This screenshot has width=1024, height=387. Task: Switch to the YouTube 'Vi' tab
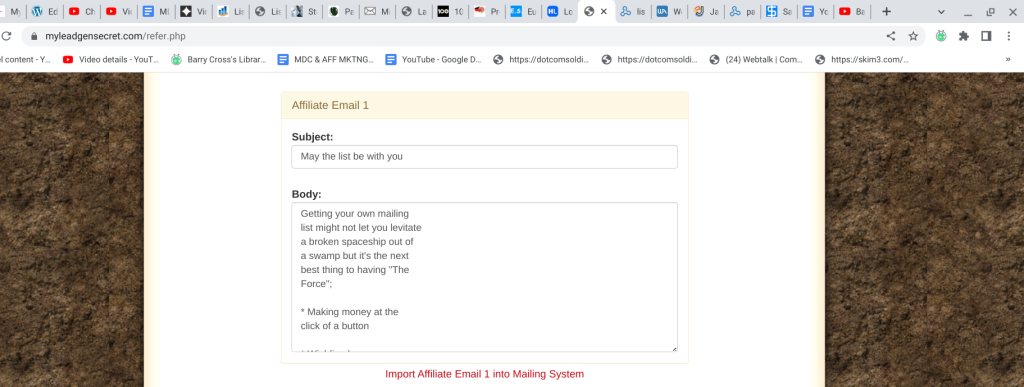coord(120,11)
